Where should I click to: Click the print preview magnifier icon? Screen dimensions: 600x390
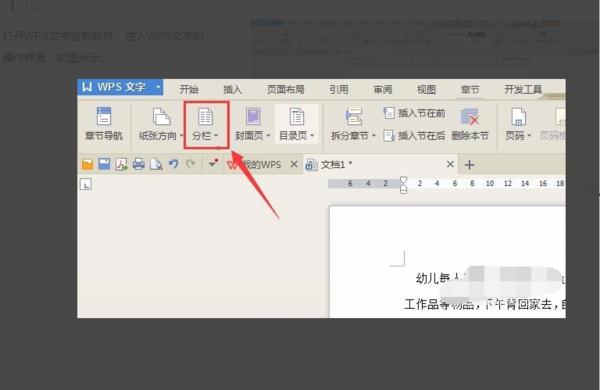tap(156, 164)
